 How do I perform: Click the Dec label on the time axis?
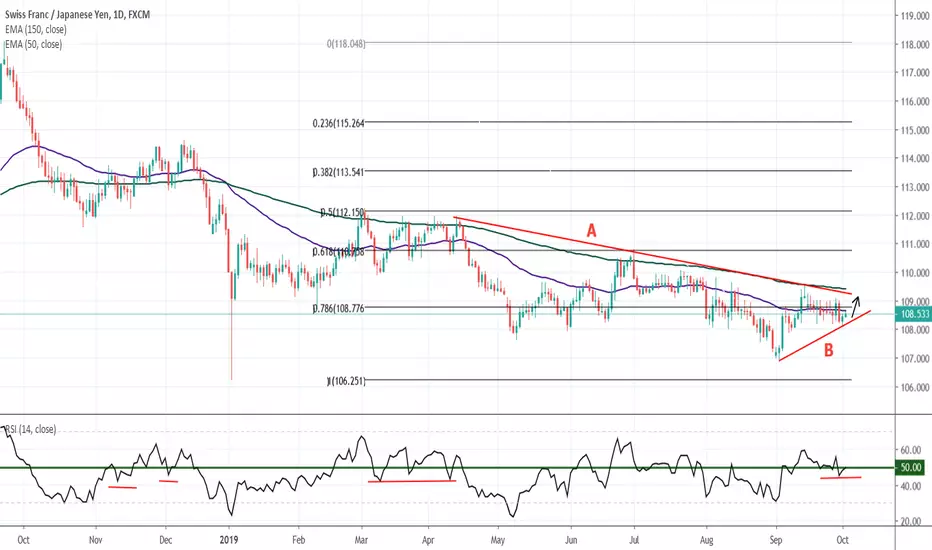tap(166, 540)
